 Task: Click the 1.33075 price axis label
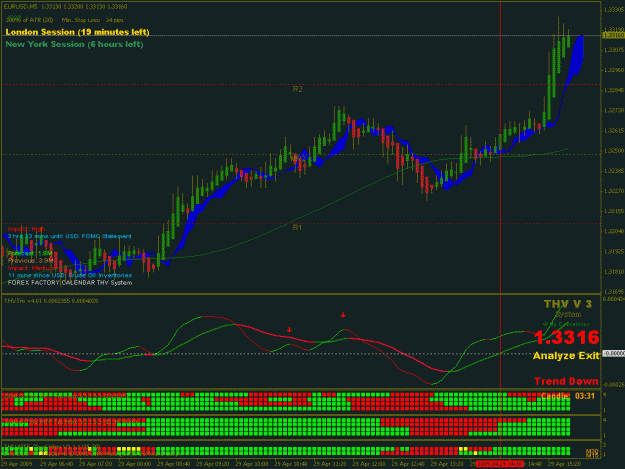(x=614, y=50)
